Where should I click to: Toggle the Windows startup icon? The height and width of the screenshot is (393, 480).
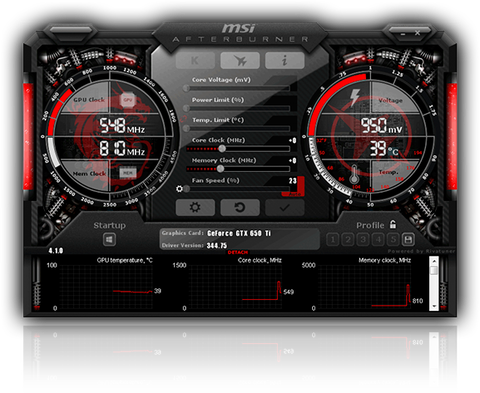click(x=109, y=239)
